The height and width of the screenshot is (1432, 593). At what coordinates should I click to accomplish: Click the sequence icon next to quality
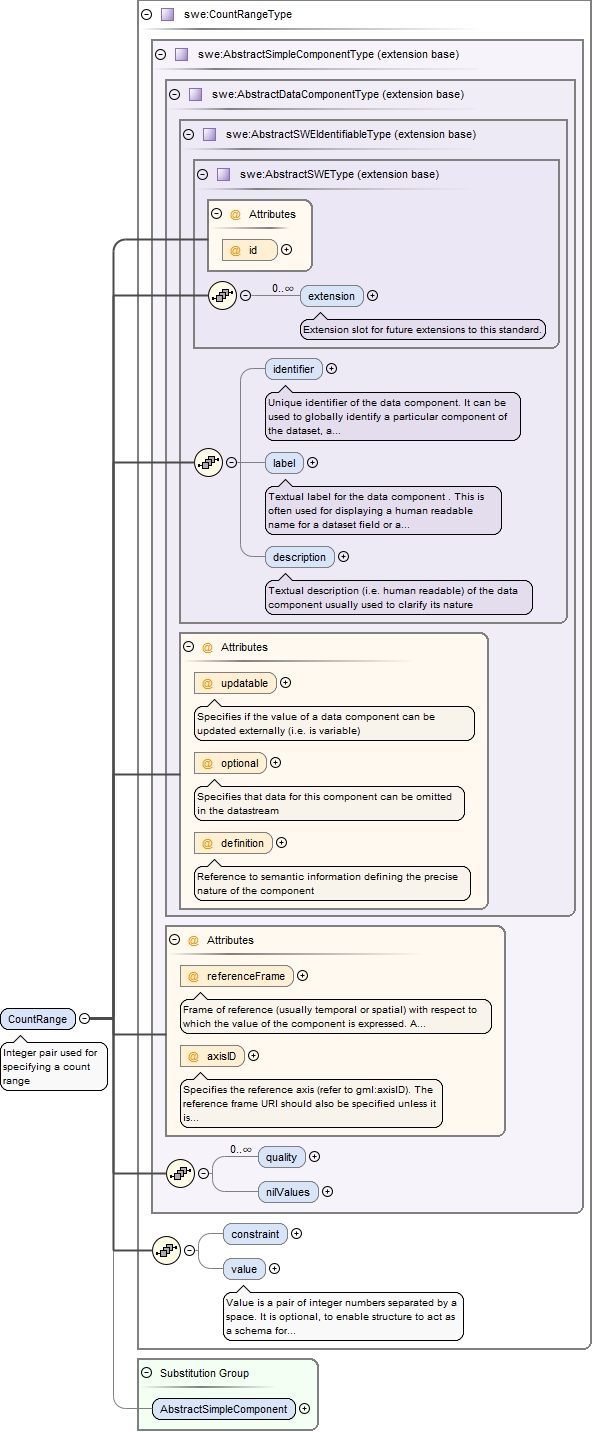180,1174
